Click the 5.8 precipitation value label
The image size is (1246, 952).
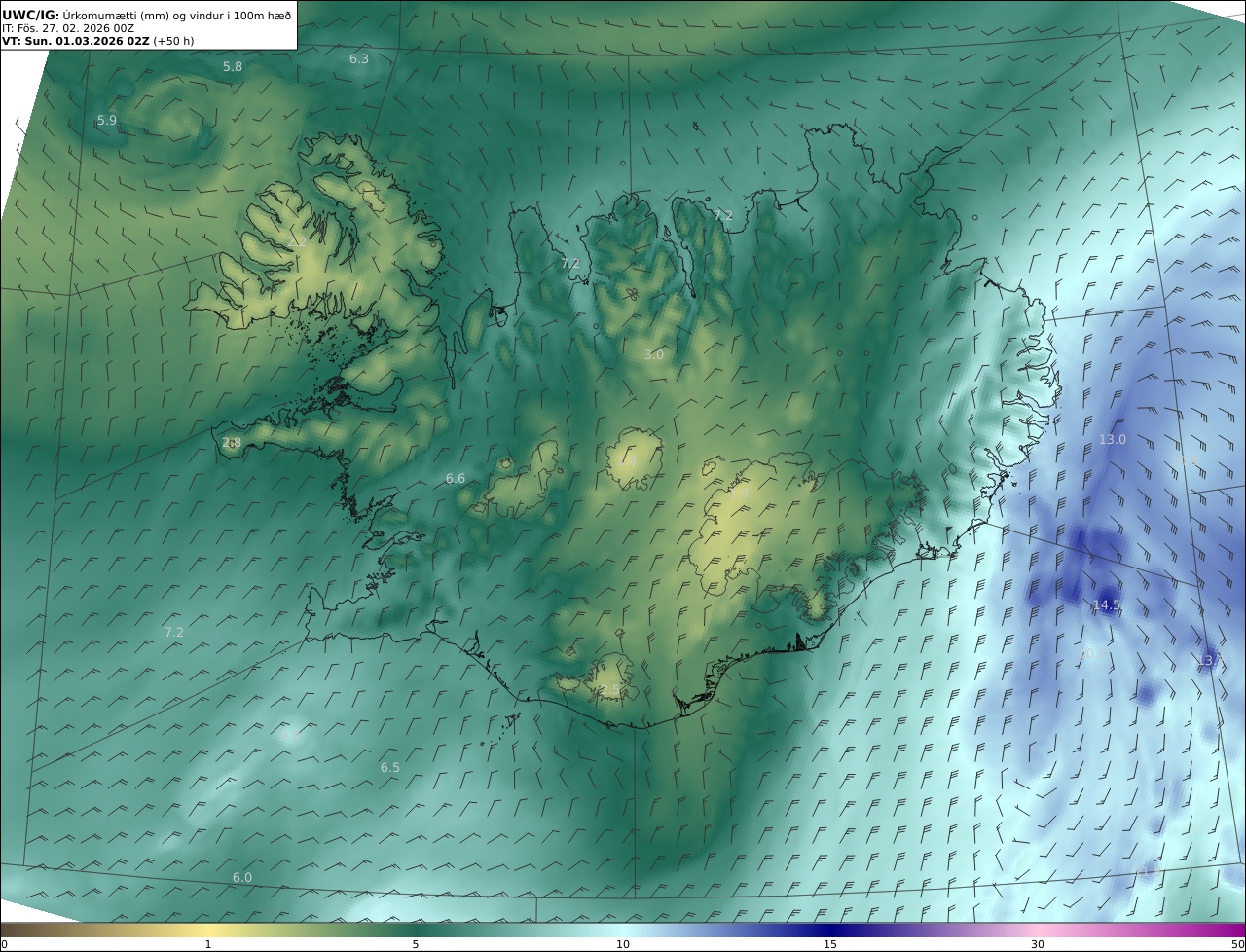pos(233,67)
